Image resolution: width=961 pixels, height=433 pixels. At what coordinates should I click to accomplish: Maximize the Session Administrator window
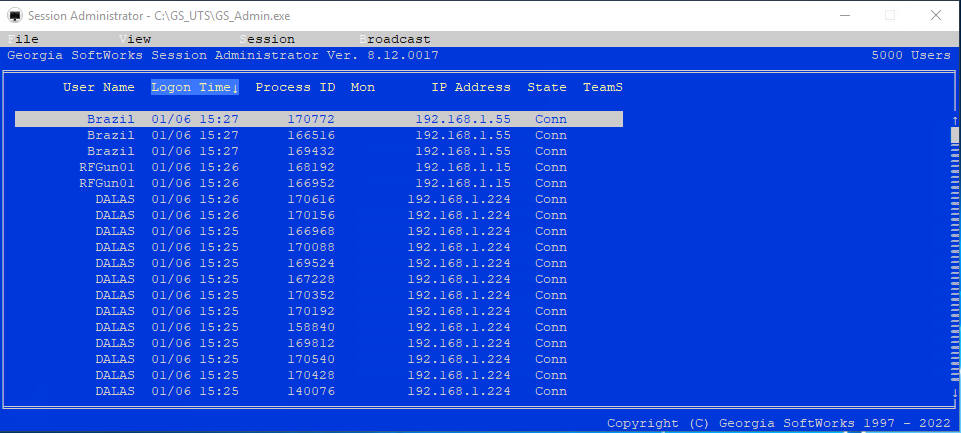click(x=890, y=15)
